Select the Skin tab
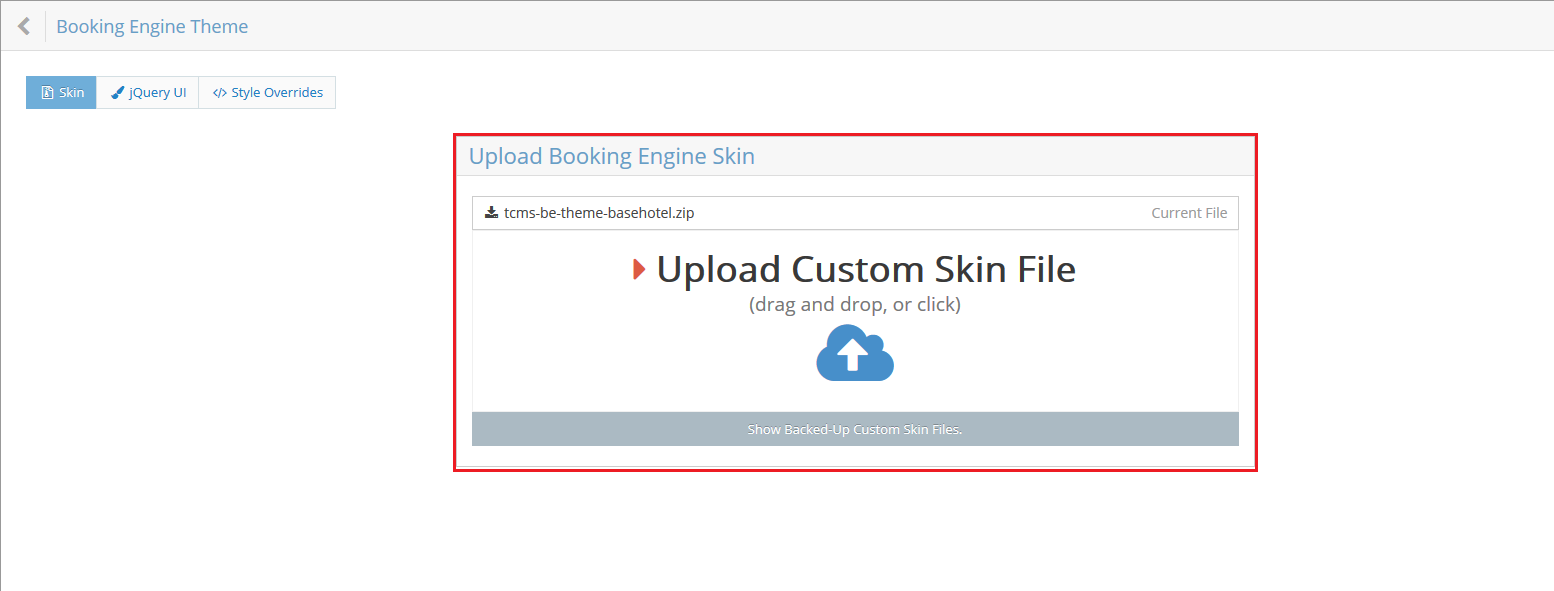Image resolution: width=1554 pixels, height=591 pixels. 61,92
